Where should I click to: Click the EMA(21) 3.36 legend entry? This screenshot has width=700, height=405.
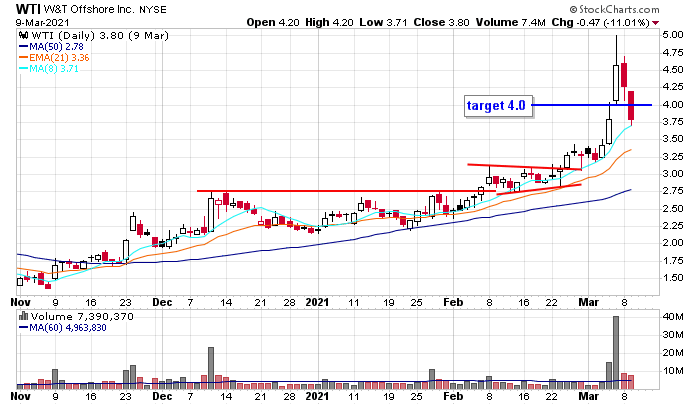pyautogui.click(x=54, y=58)
